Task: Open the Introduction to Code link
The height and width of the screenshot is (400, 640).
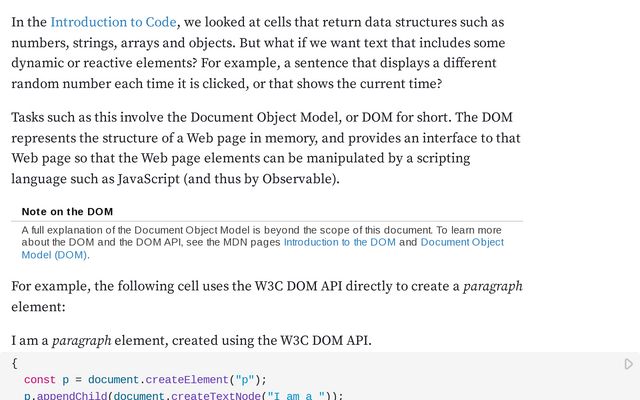Action: [113, 22]
